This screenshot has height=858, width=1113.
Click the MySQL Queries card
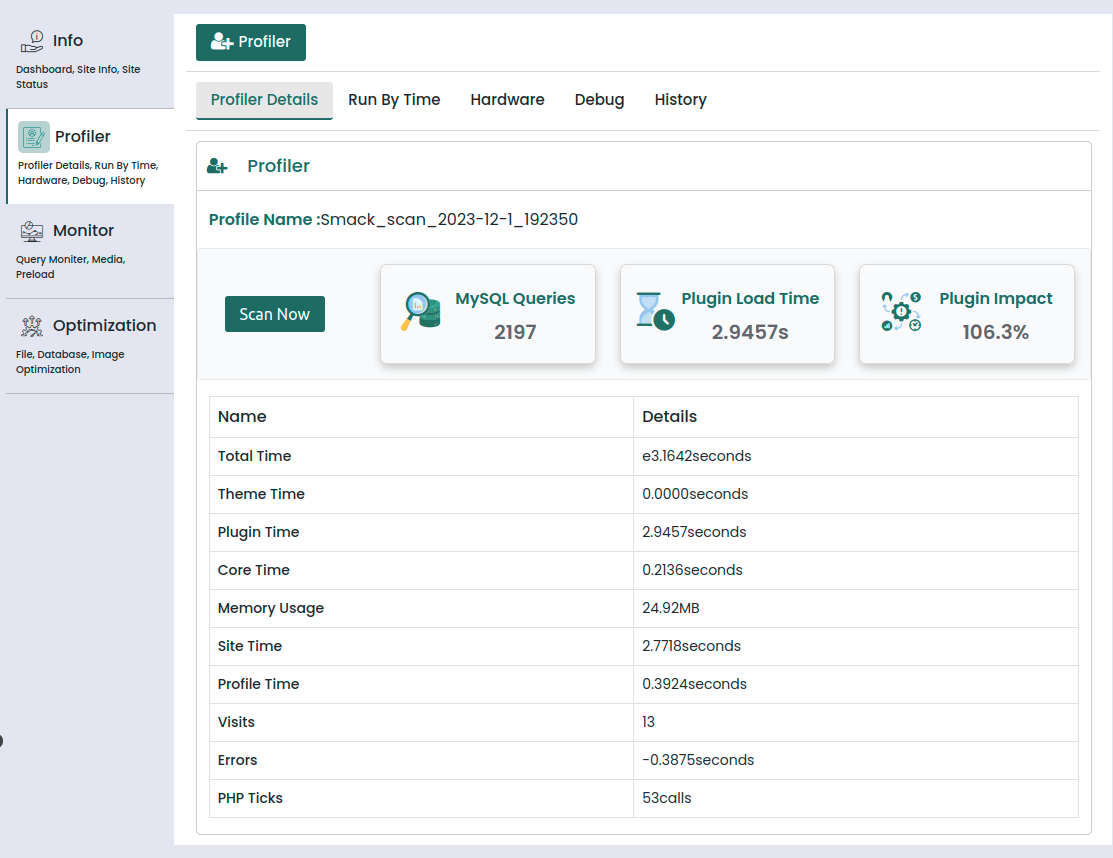(488, 314)
